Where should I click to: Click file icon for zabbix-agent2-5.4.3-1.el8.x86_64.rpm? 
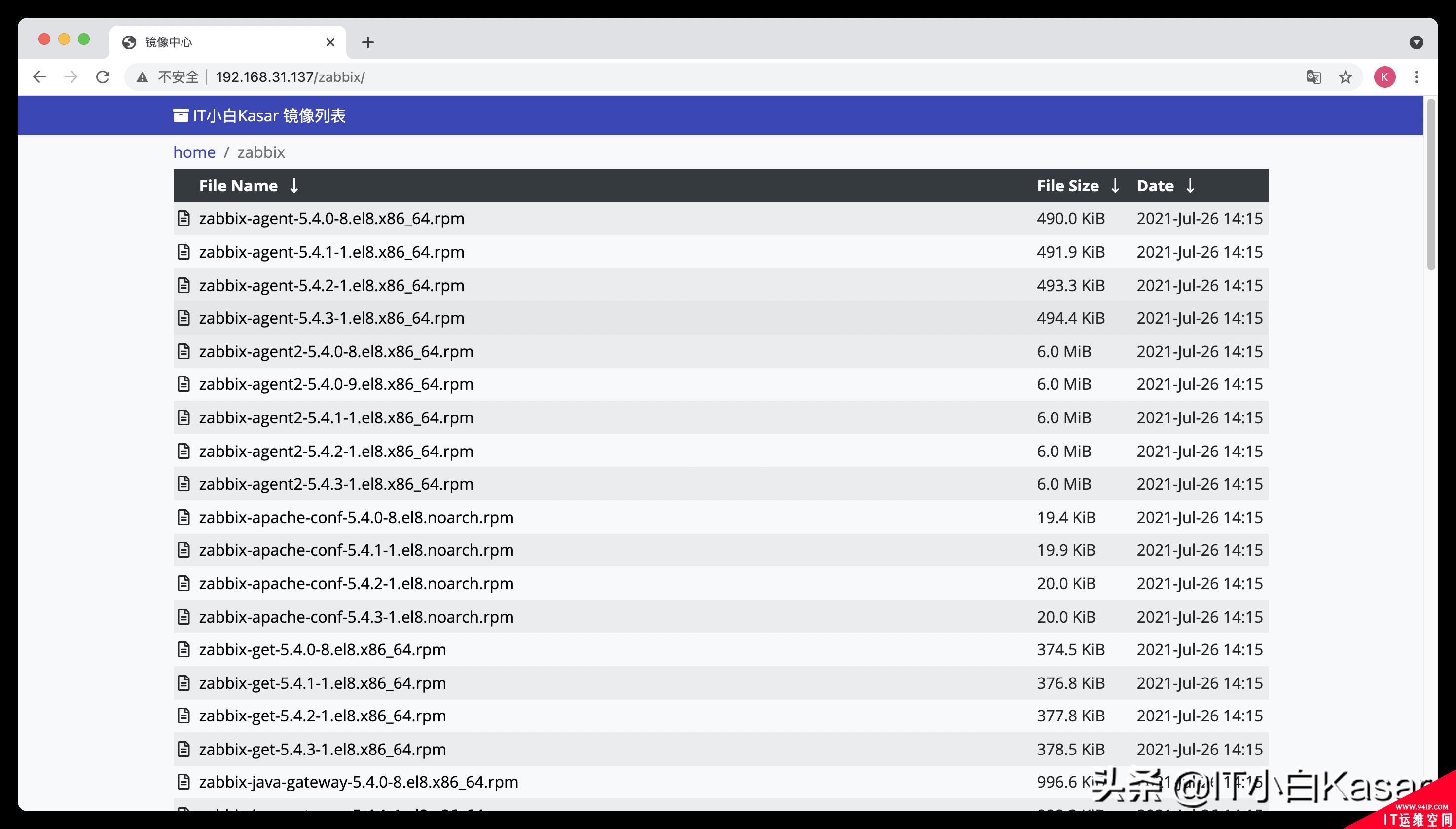(x=183, y=484)
